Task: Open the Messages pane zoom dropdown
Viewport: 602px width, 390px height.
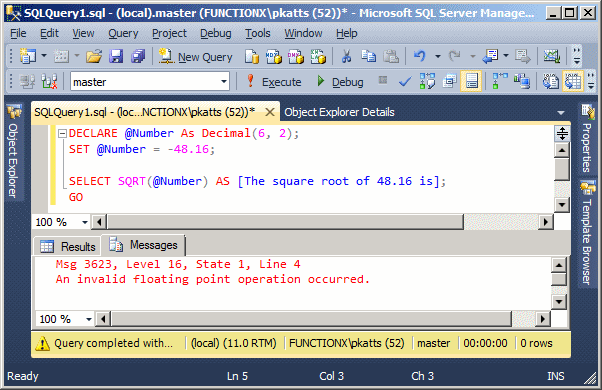Action: 89,319
